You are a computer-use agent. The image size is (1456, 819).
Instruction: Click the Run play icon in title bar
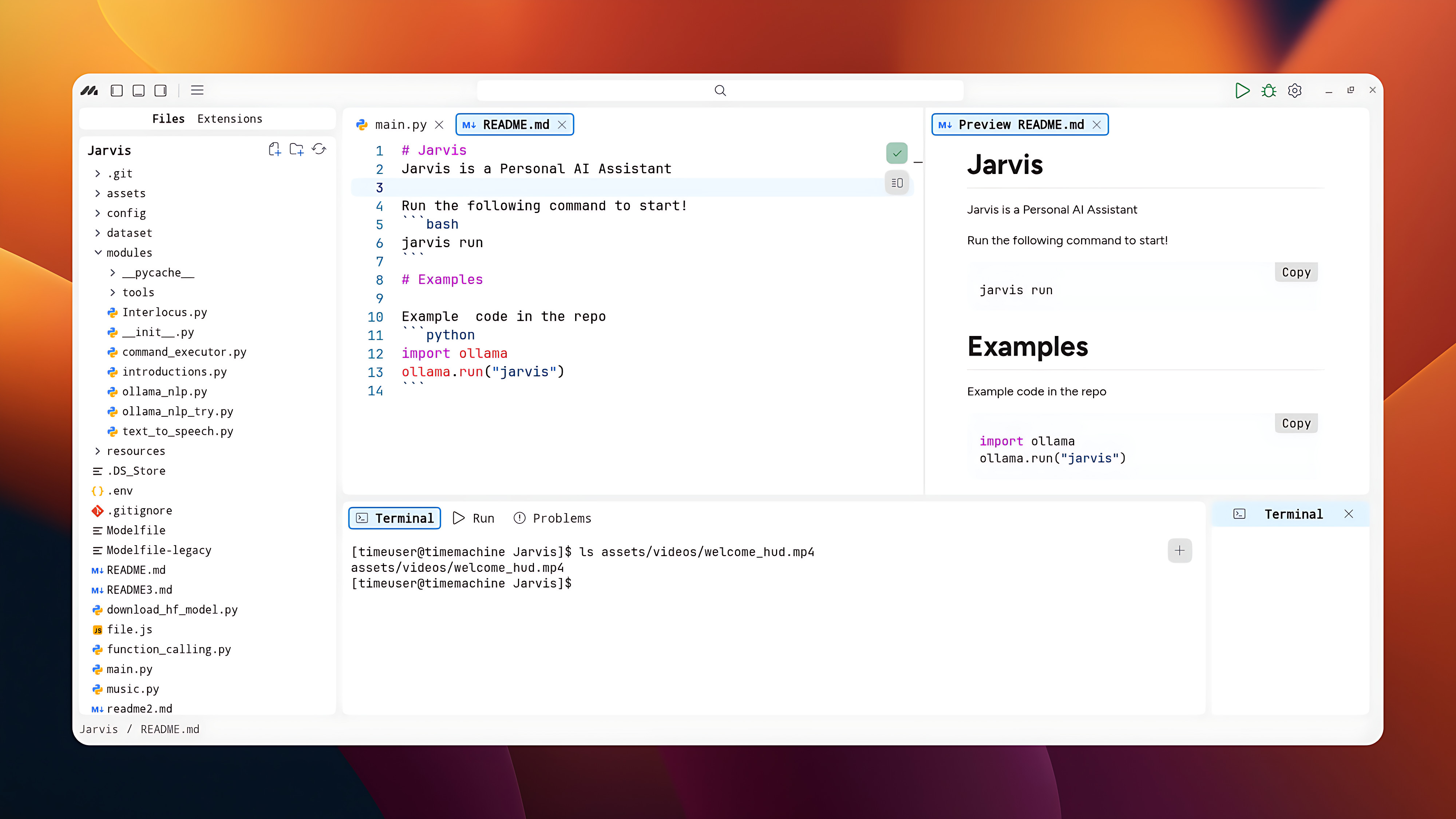1242,90
